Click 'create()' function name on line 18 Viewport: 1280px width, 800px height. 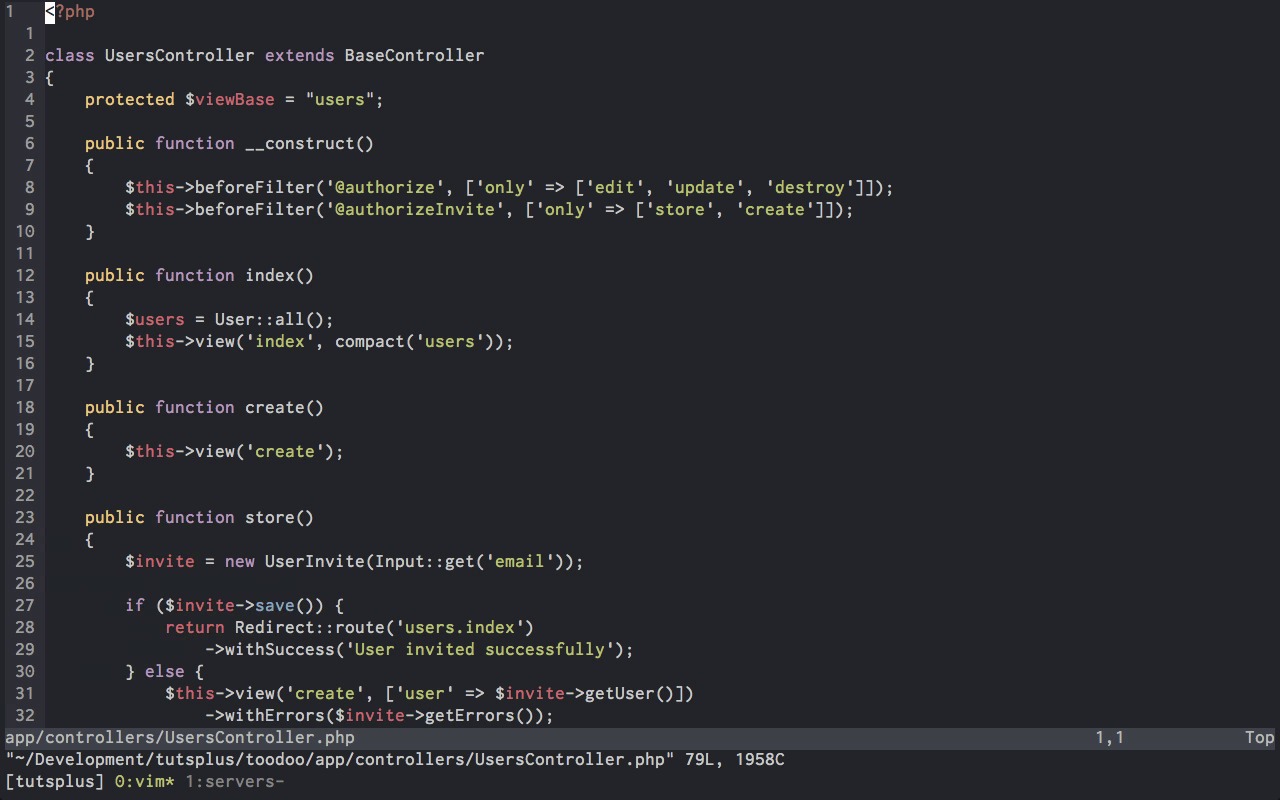(285, 408)
